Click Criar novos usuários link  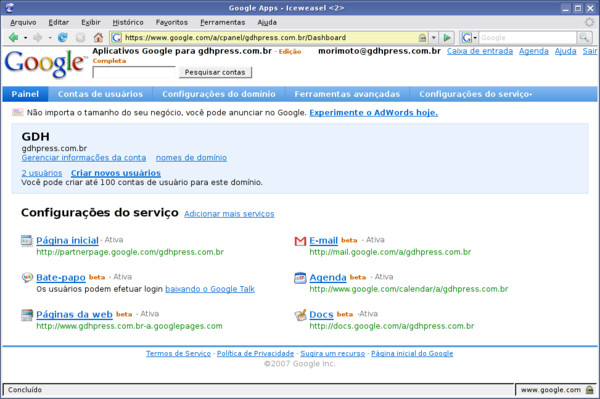(x=116, y=173)
